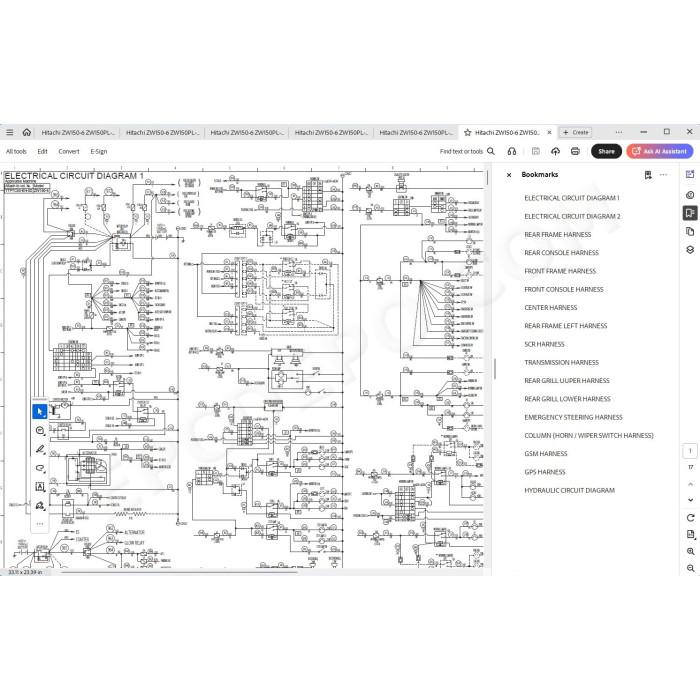Star the active Hitachi ZW150 document tab
The image size is (700, 700).
(467, 133)
